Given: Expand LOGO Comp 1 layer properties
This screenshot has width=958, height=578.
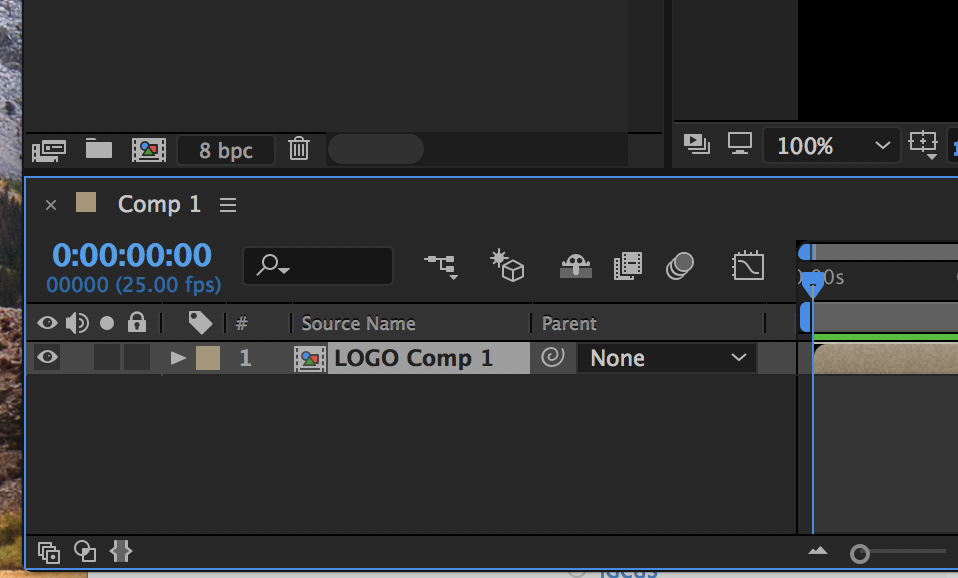Looking at the screenshot, I should (x=178, y=357).
